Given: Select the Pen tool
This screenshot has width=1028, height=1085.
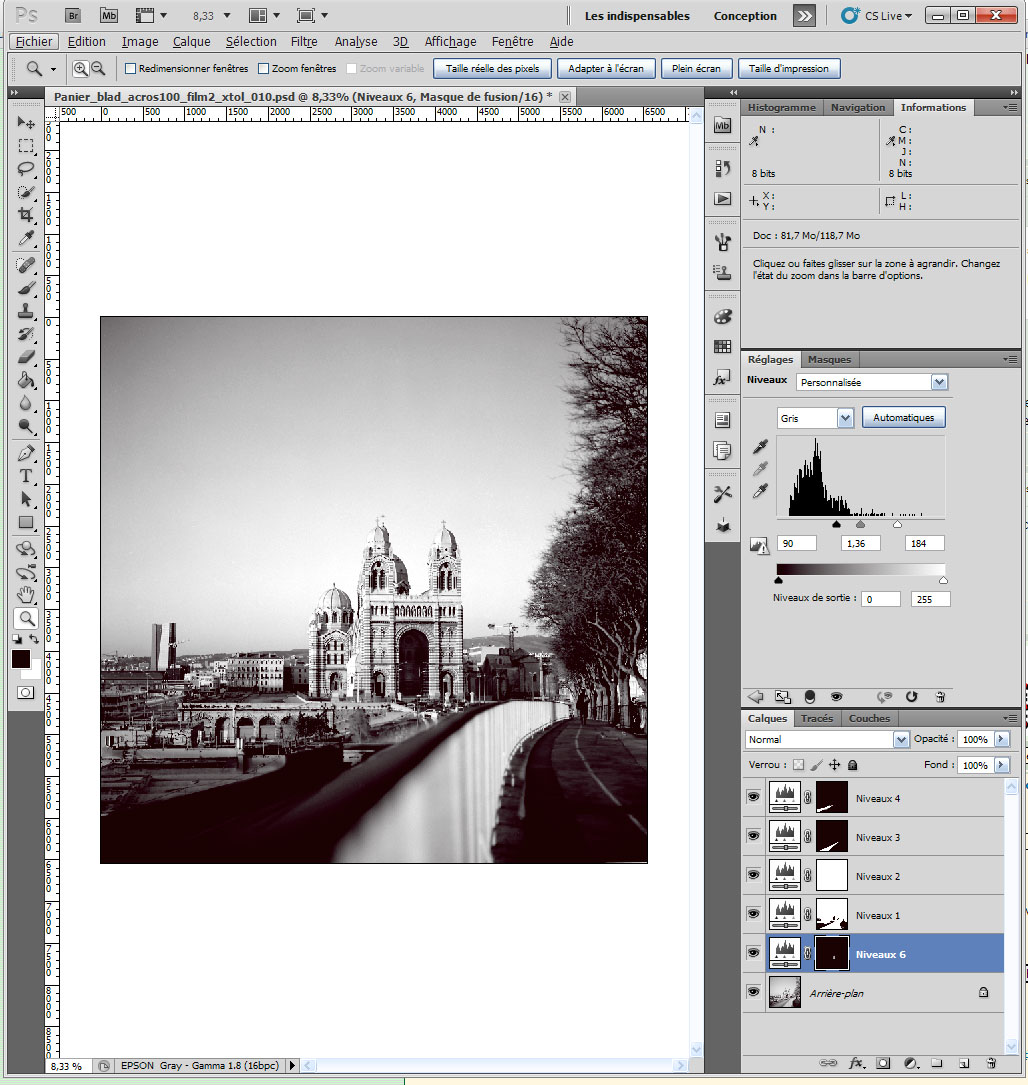Looking at the screenshot, I should 26,453.
